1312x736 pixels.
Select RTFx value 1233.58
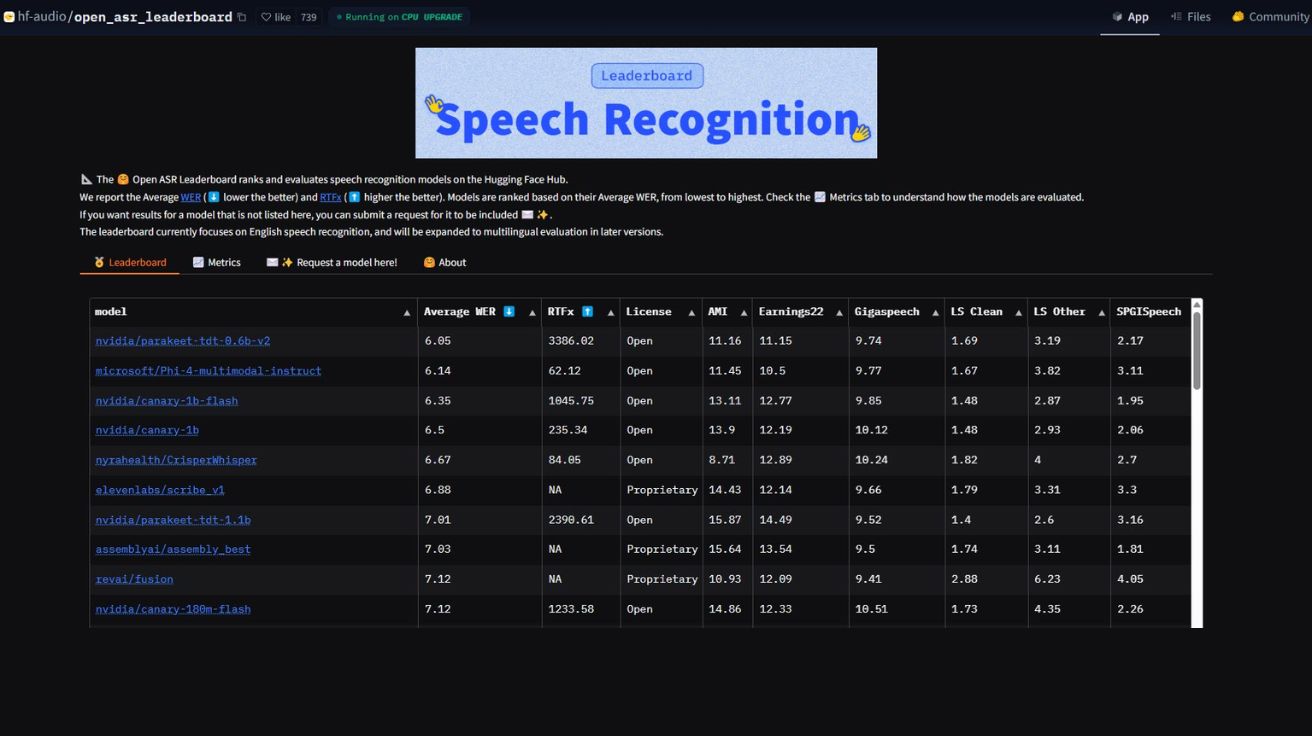point(571,609)
